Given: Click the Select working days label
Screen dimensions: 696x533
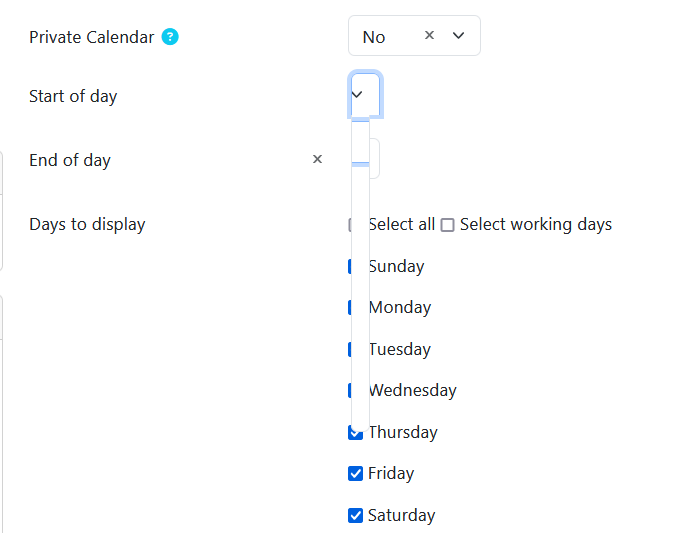Looking at the screenshot, I should tap(536, 225).
